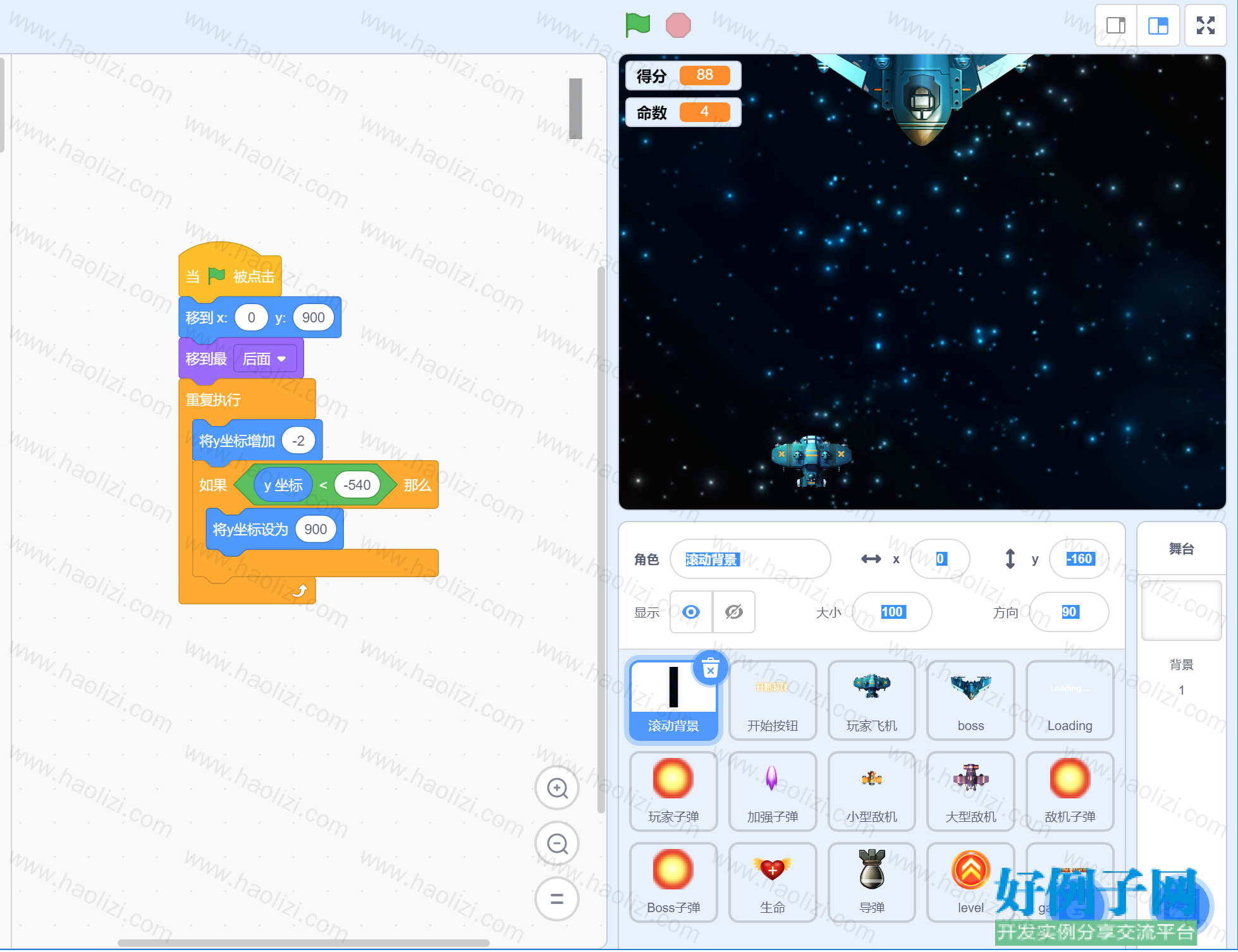Select the 生命 heart sprite

point(773,882)
